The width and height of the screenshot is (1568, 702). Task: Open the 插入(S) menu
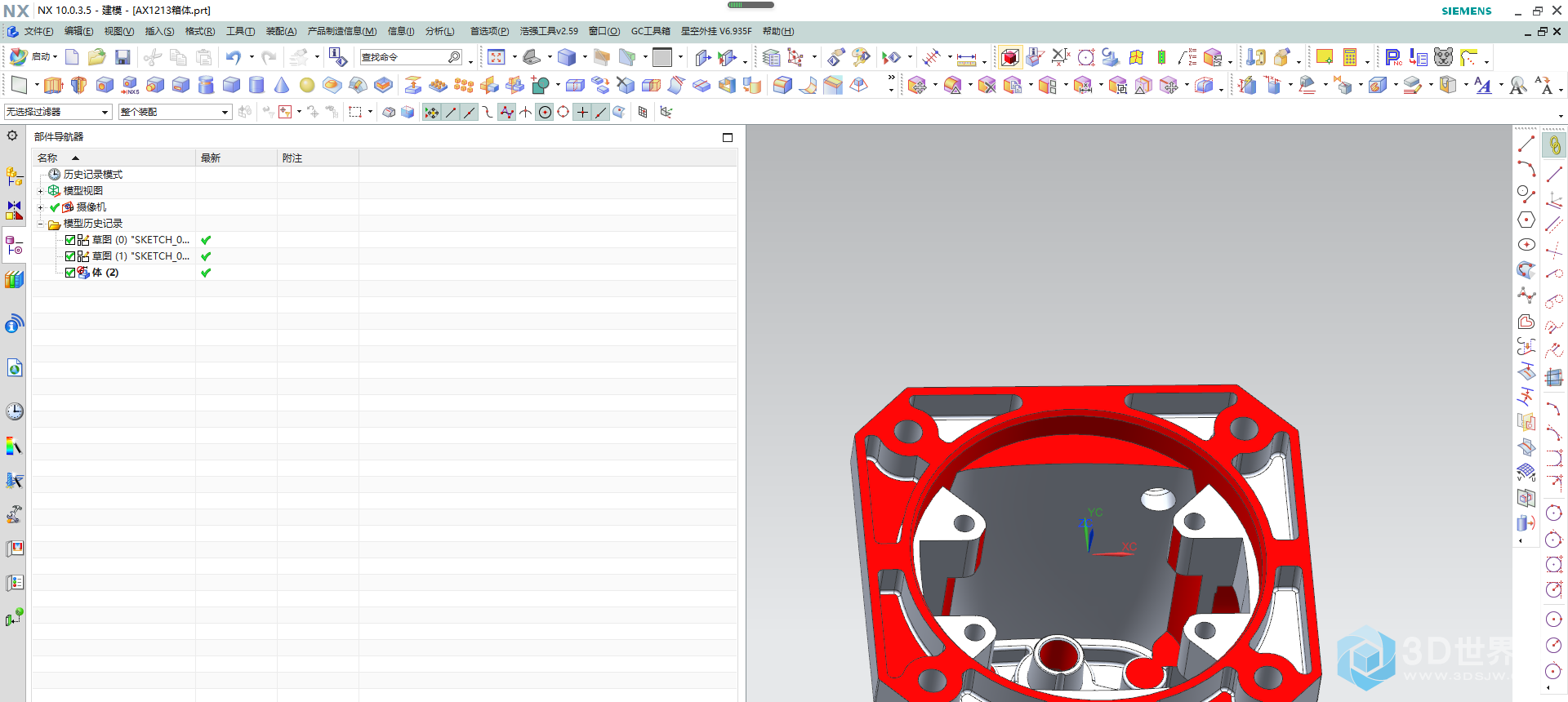pyautogui.click(x=159, y=31)
